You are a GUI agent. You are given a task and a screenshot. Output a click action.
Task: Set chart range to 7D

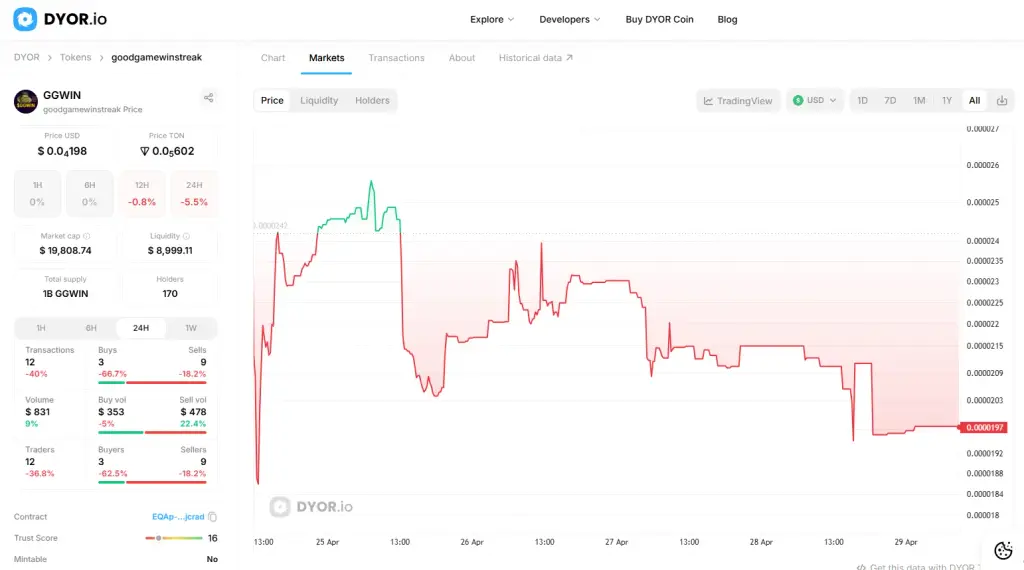(890, 101)
